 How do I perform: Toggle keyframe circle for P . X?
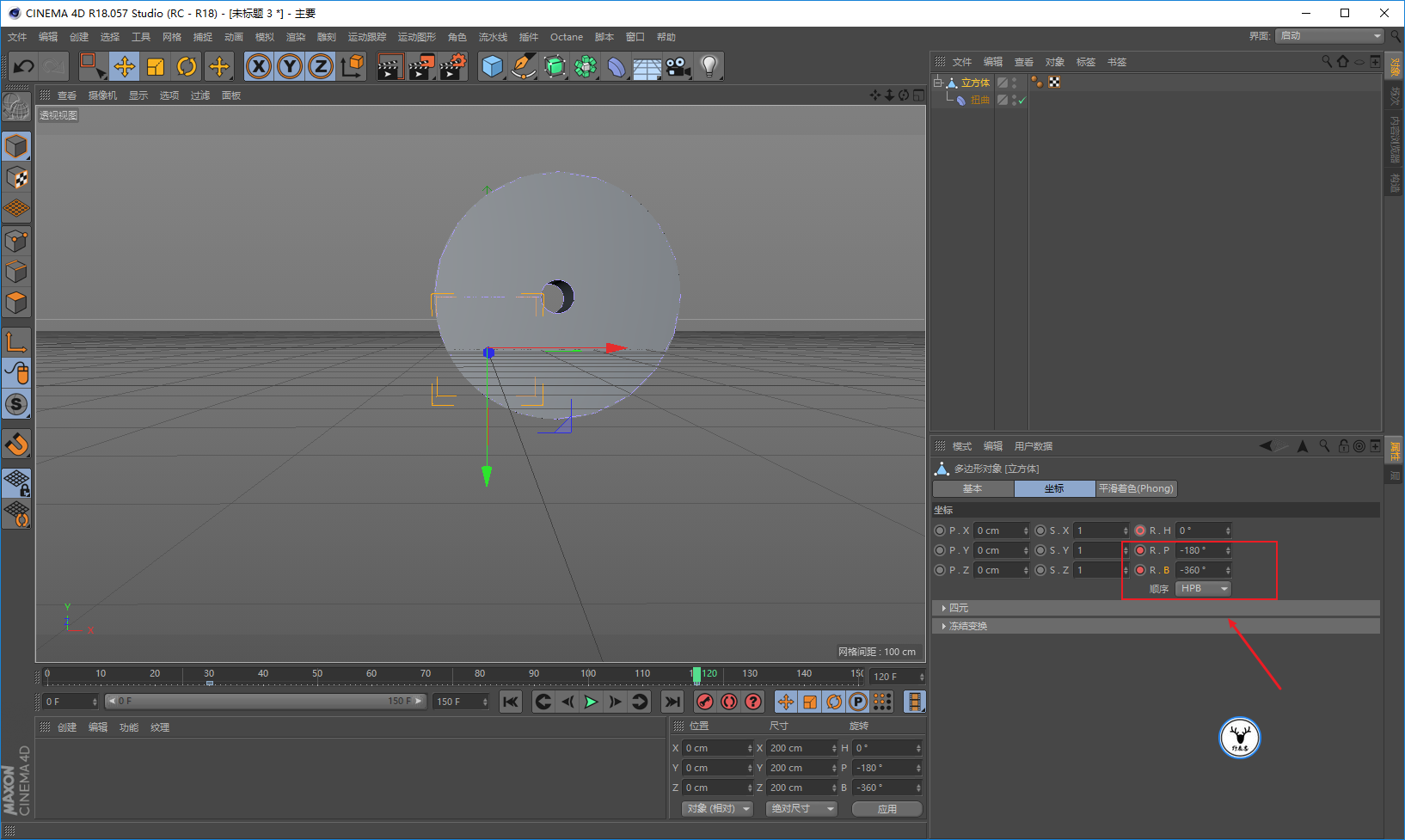point(940,530)
